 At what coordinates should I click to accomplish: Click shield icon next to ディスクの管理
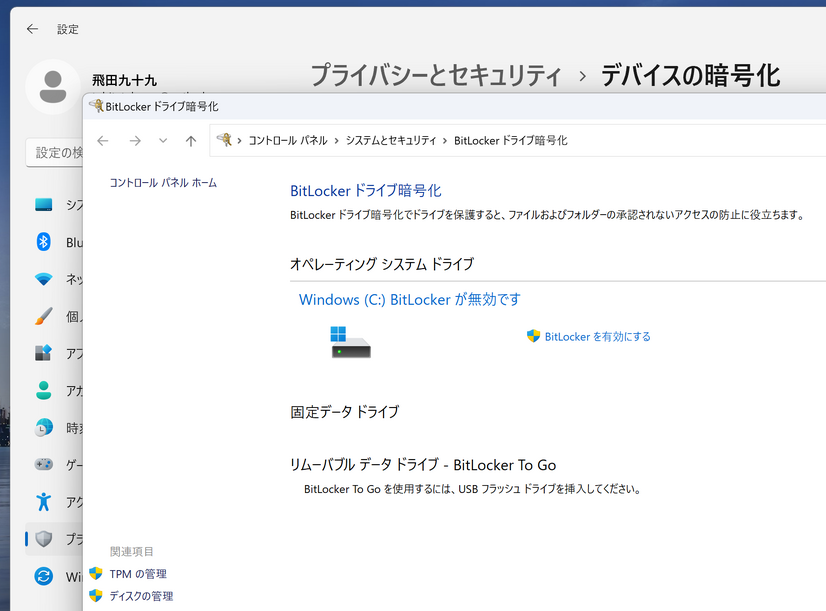coord(95,595)
